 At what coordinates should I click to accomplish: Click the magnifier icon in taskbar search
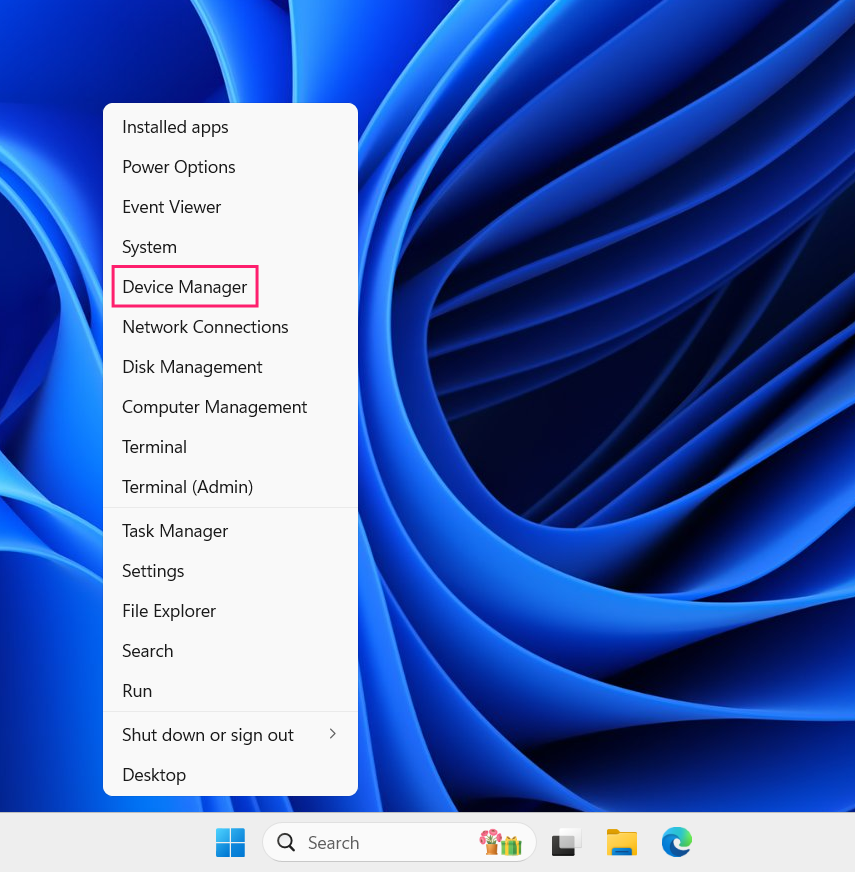pos(286,842)
